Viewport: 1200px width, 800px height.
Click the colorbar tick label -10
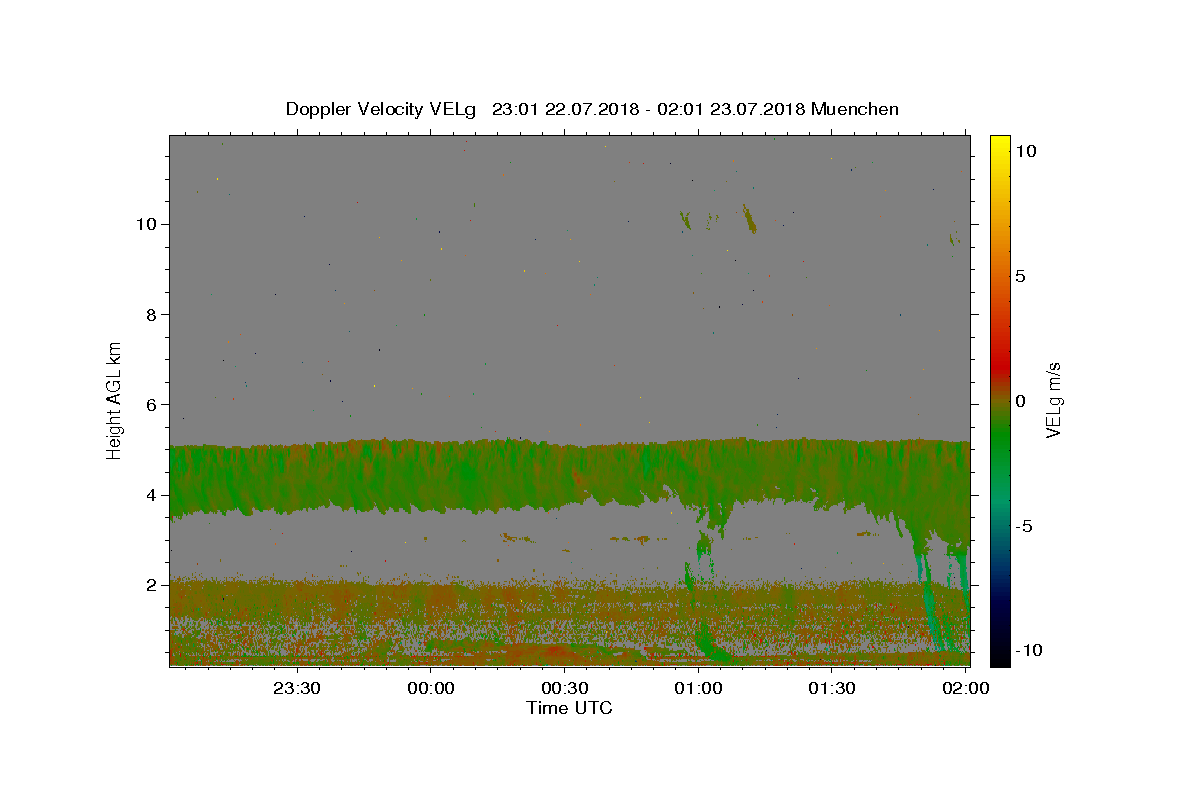pyautogui.click(x=1029, y=650)
